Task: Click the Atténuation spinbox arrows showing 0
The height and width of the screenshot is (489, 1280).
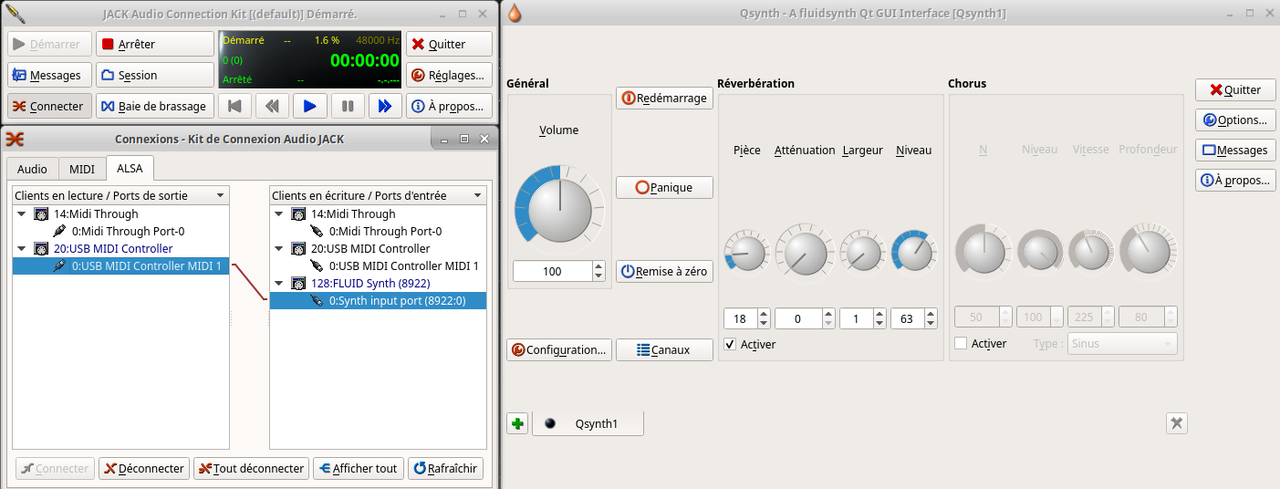Action: (827, 319)
